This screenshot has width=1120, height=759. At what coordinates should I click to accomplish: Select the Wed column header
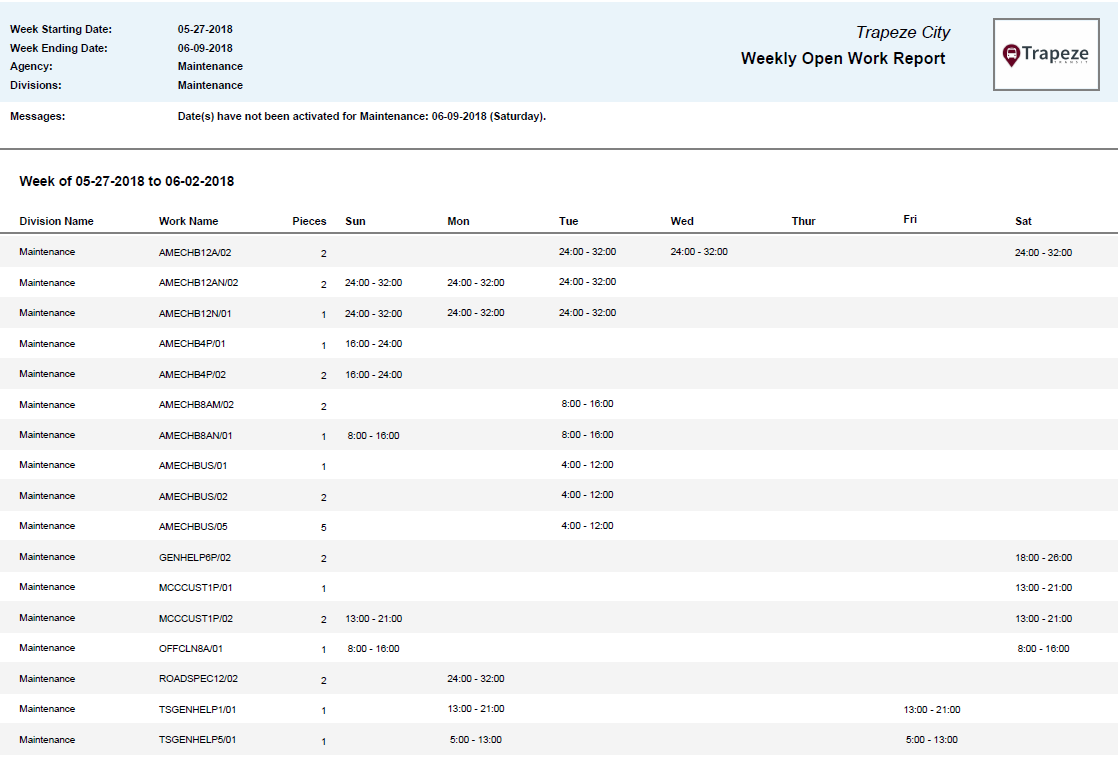(x=682, y=221)
